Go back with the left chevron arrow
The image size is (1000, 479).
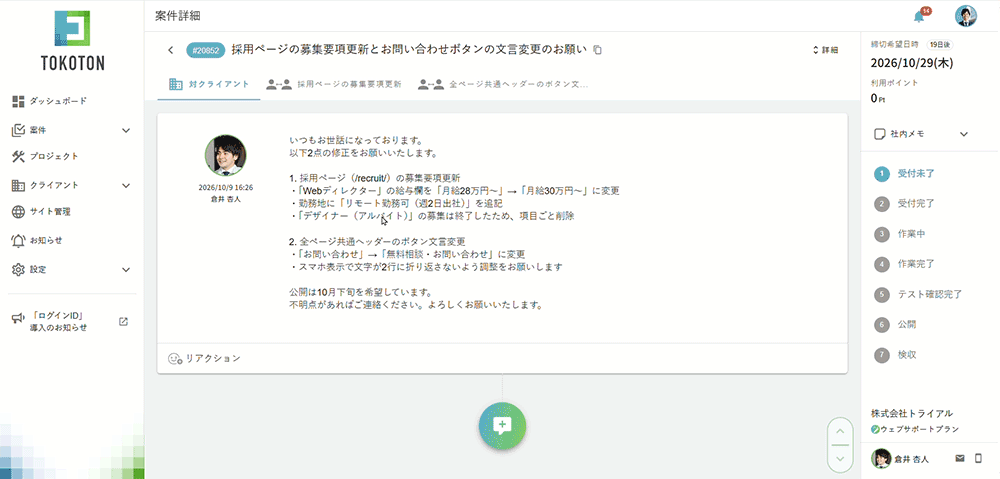[x=170, y=50]
